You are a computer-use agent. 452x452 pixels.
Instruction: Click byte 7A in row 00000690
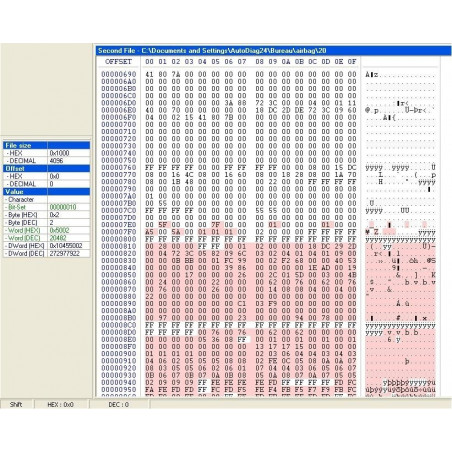[176, 74]
